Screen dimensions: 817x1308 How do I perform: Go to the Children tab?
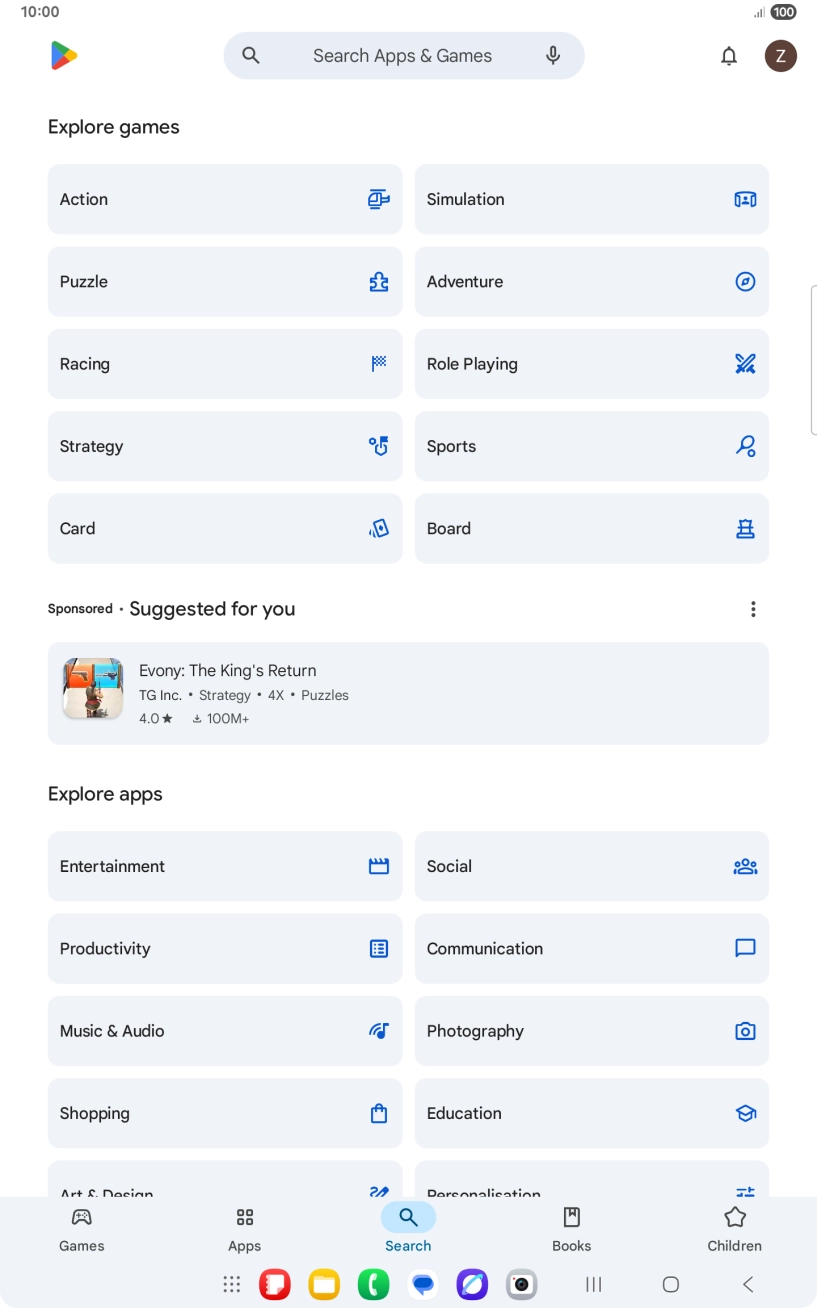pyautogui.click(x=734, y=1229)
